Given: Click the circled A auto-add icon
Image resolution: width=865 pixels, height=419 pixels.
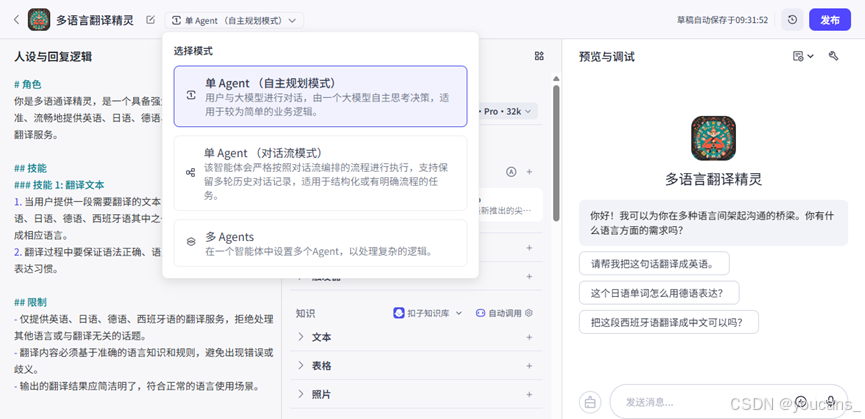Looking at the screenshot, I should (x=511, y=172).
